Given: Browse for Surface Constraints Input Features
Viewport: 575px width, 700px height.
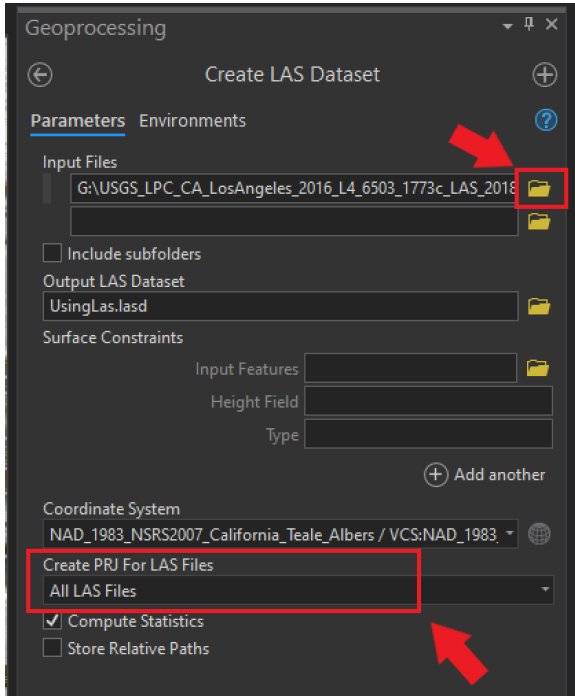Looking at the screenshot, I should 538,368.
